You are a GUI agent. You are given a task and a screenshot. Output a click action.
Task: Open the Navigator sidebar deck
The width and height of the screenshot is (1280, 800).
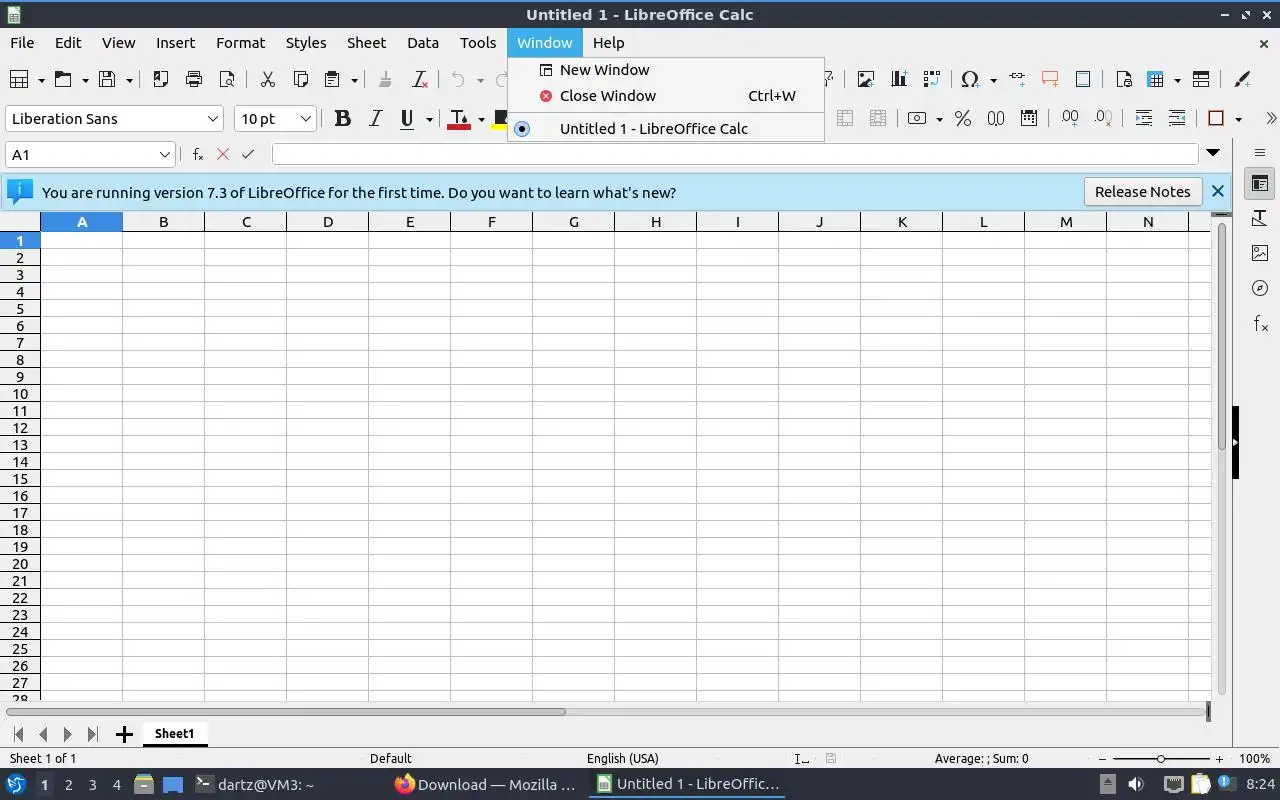[1260, 288]
